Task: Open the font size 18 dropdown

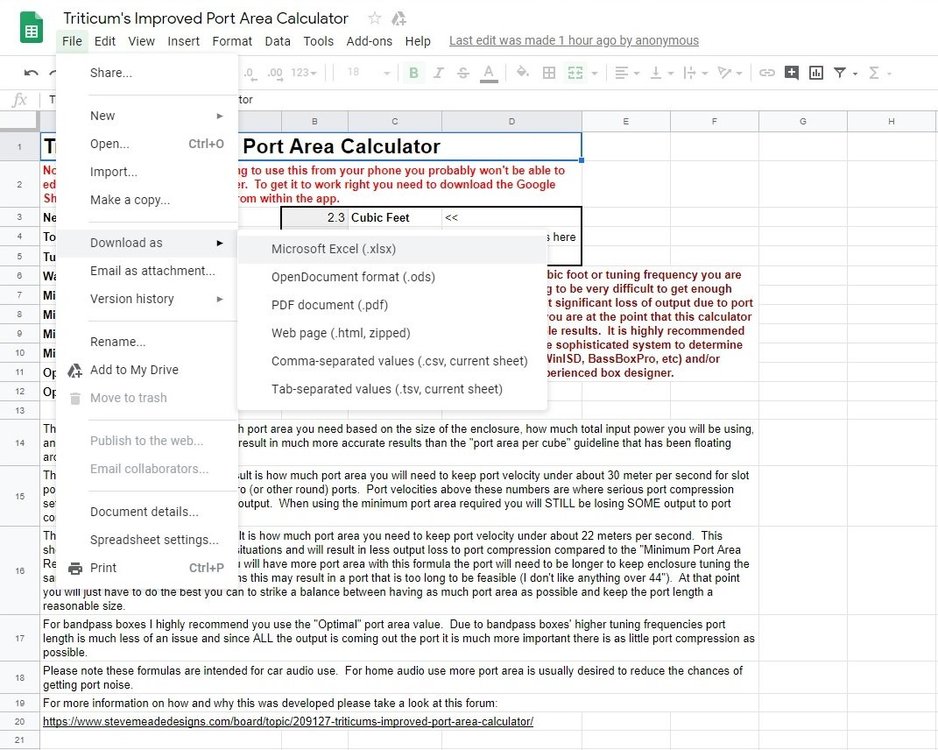Action: 368,73
